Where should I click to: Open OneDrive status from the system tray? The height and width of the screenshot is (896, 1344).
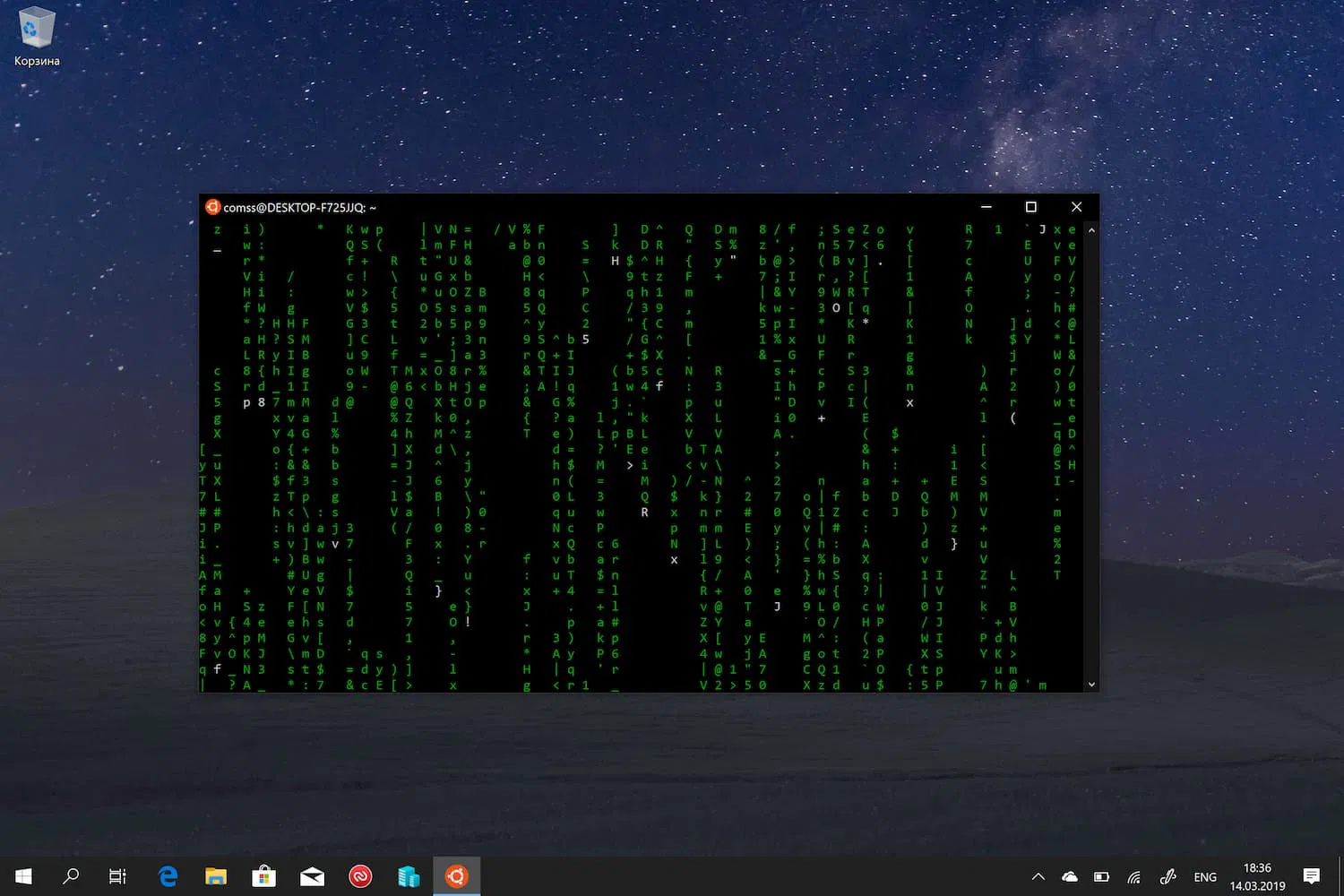tap(1069, 876)
